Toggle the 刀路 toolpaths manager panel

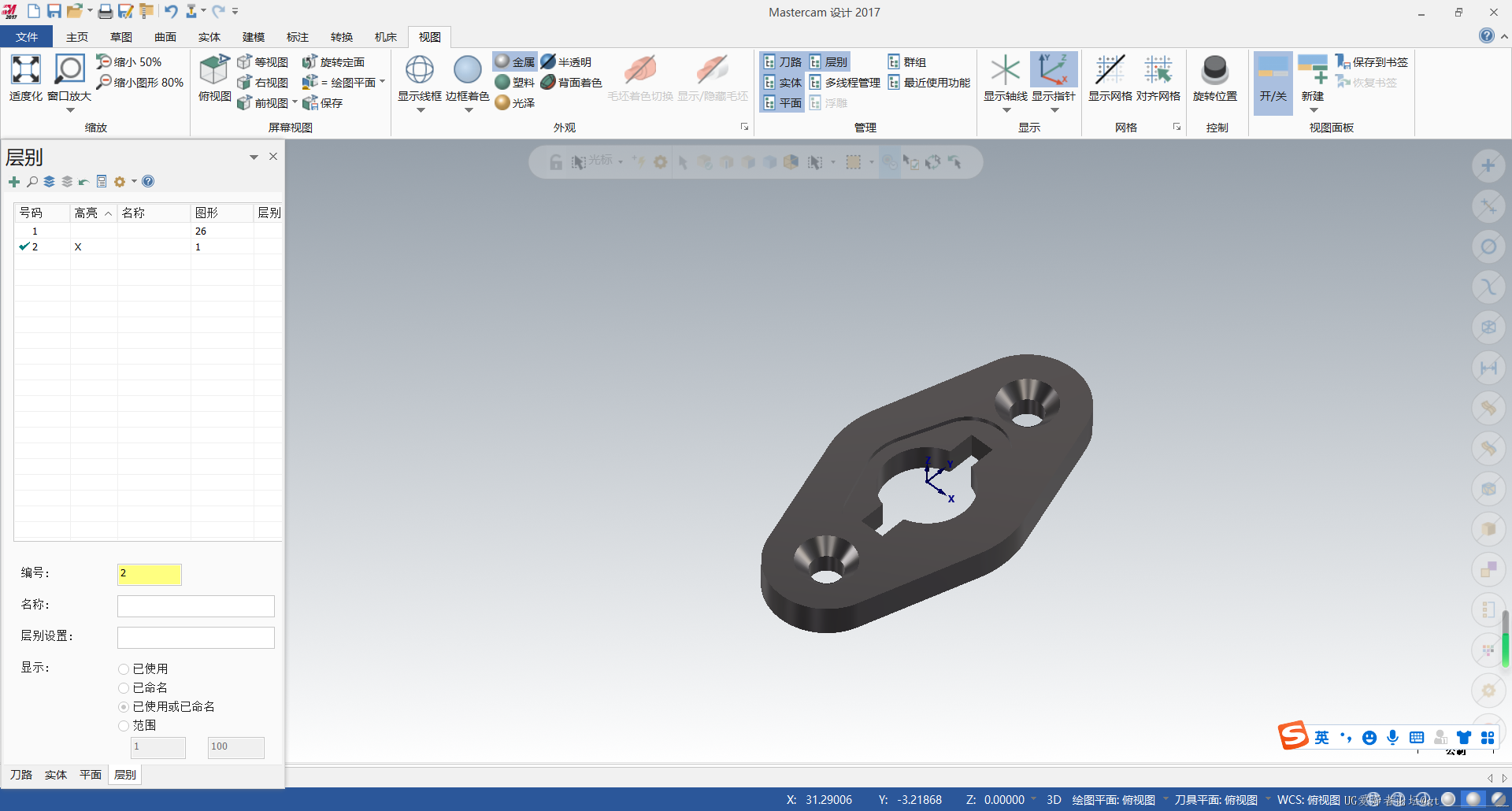tap(783, 61)
